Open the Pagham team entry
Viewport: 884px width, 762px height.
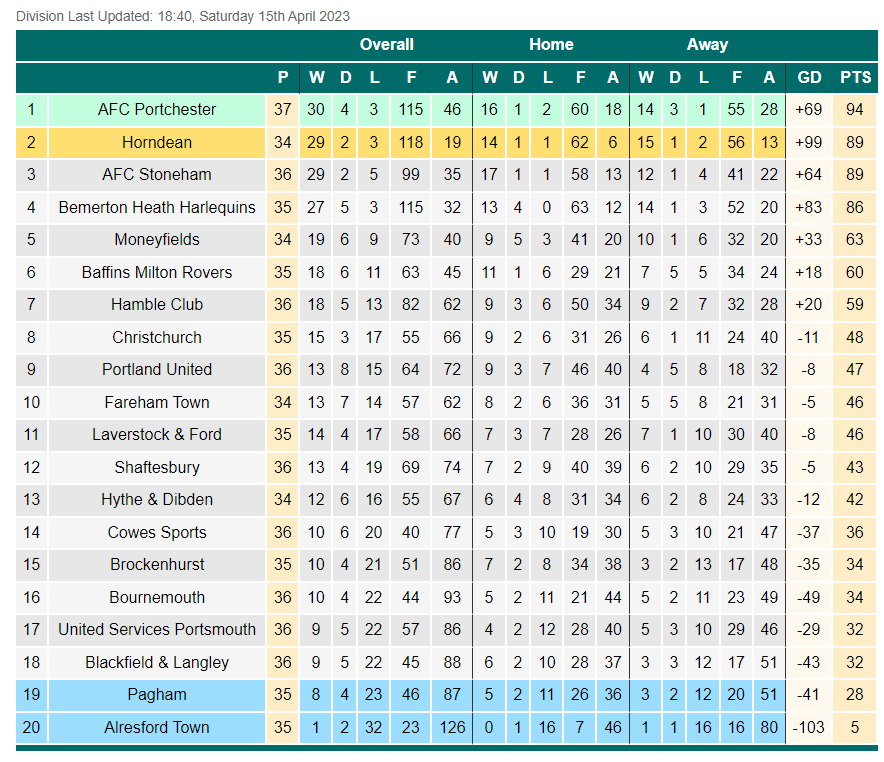click(157, 694)
